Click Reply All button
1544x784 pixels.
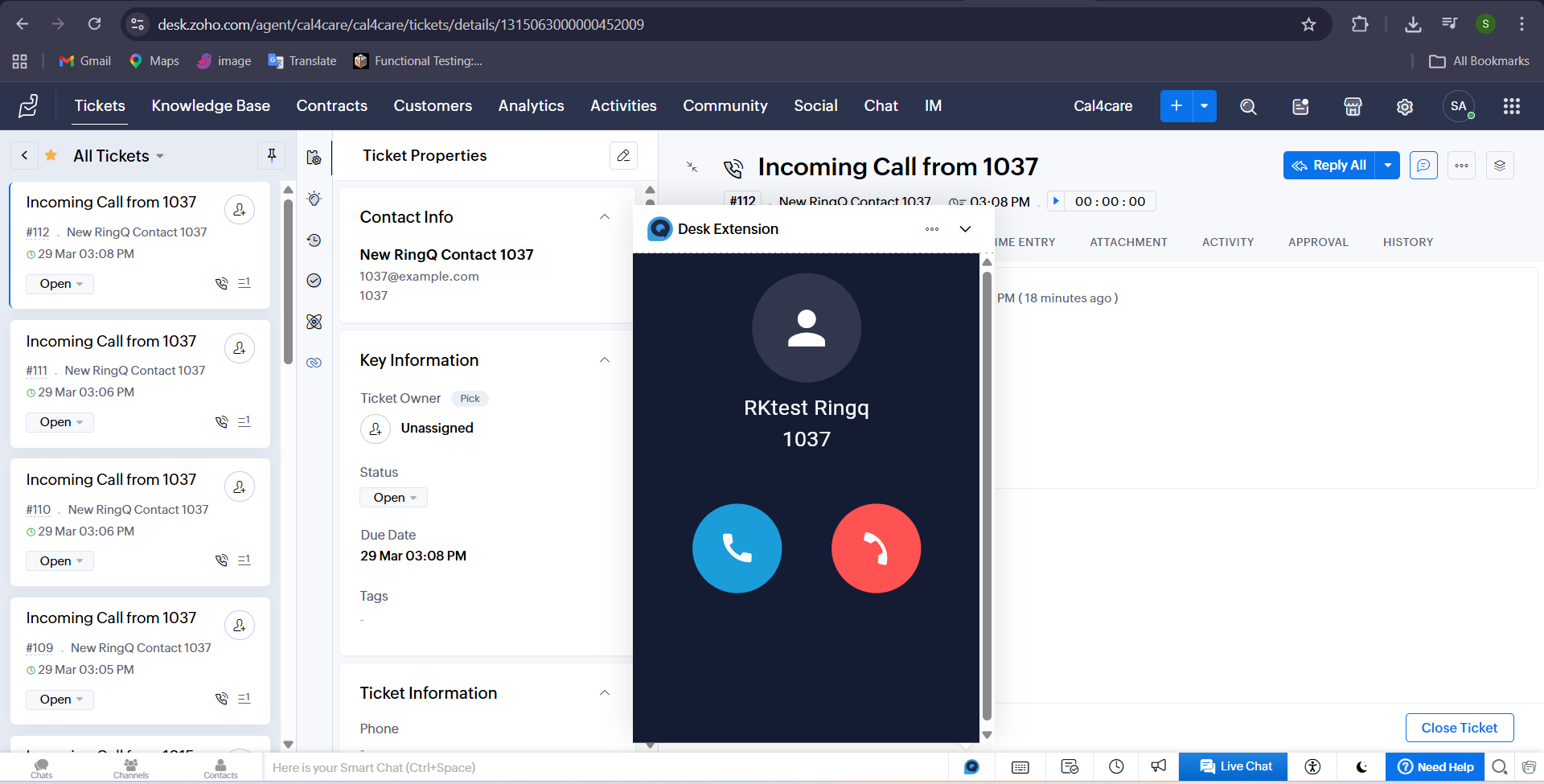(x=1329, y=165)
